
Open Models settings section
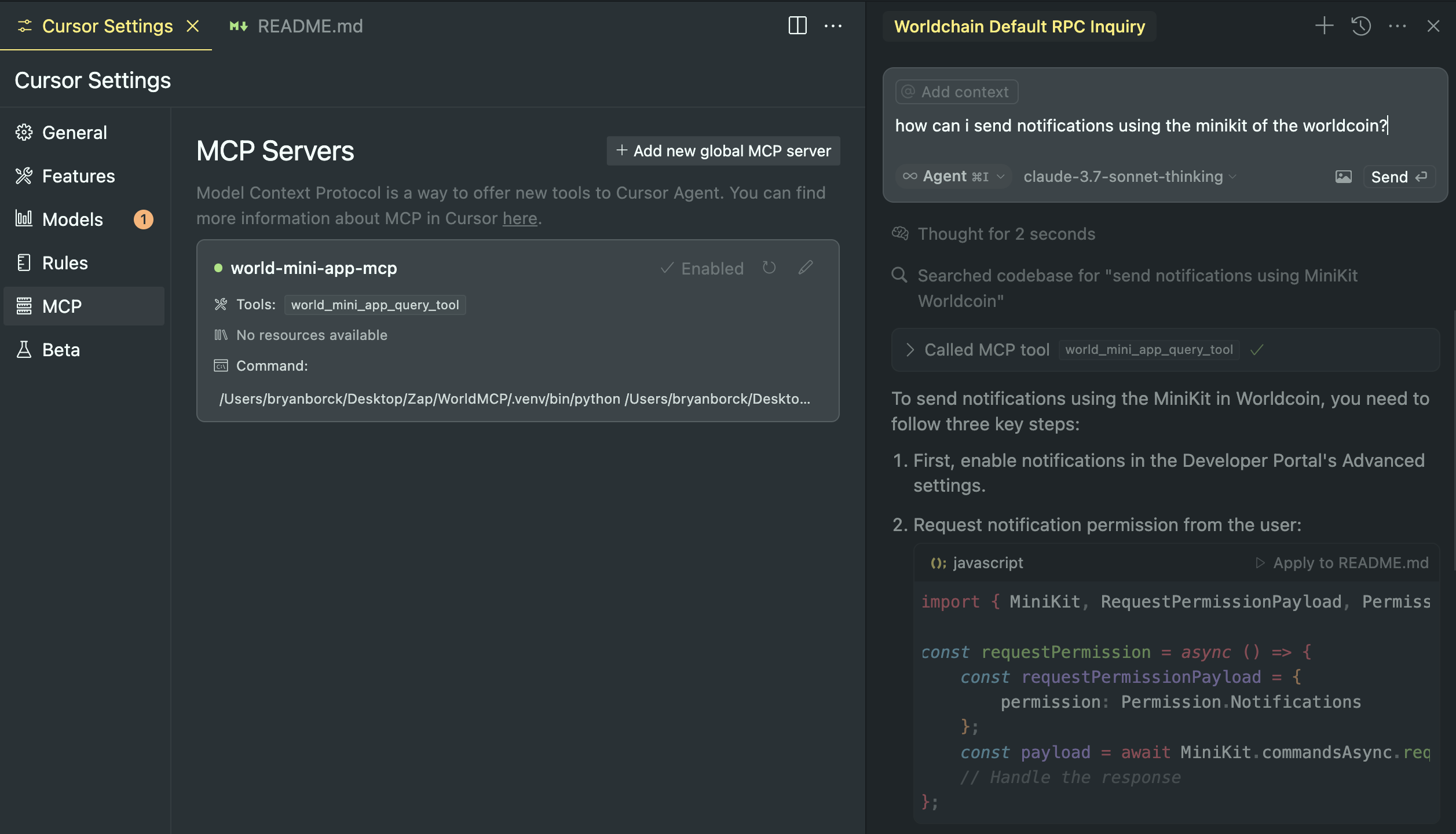click(x=84, y=220)
